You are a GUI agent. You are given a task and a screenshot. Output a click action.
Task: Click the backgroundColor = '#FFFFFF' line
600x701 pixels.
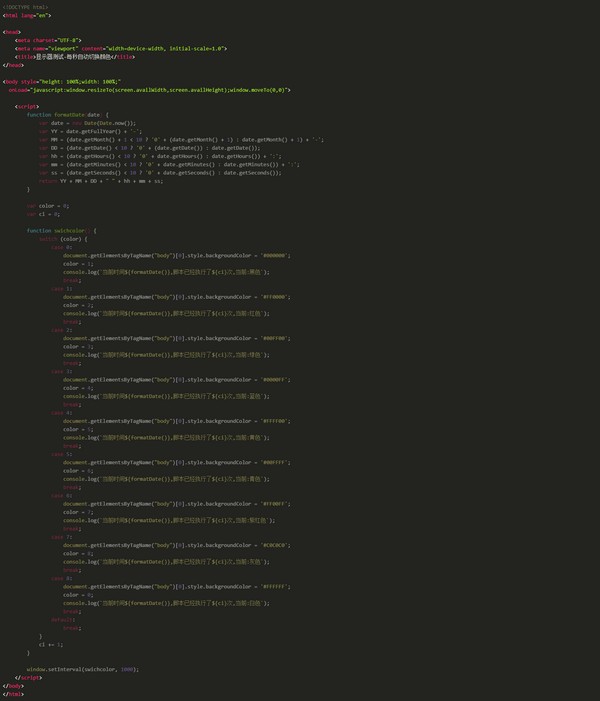tap(177, 587)
